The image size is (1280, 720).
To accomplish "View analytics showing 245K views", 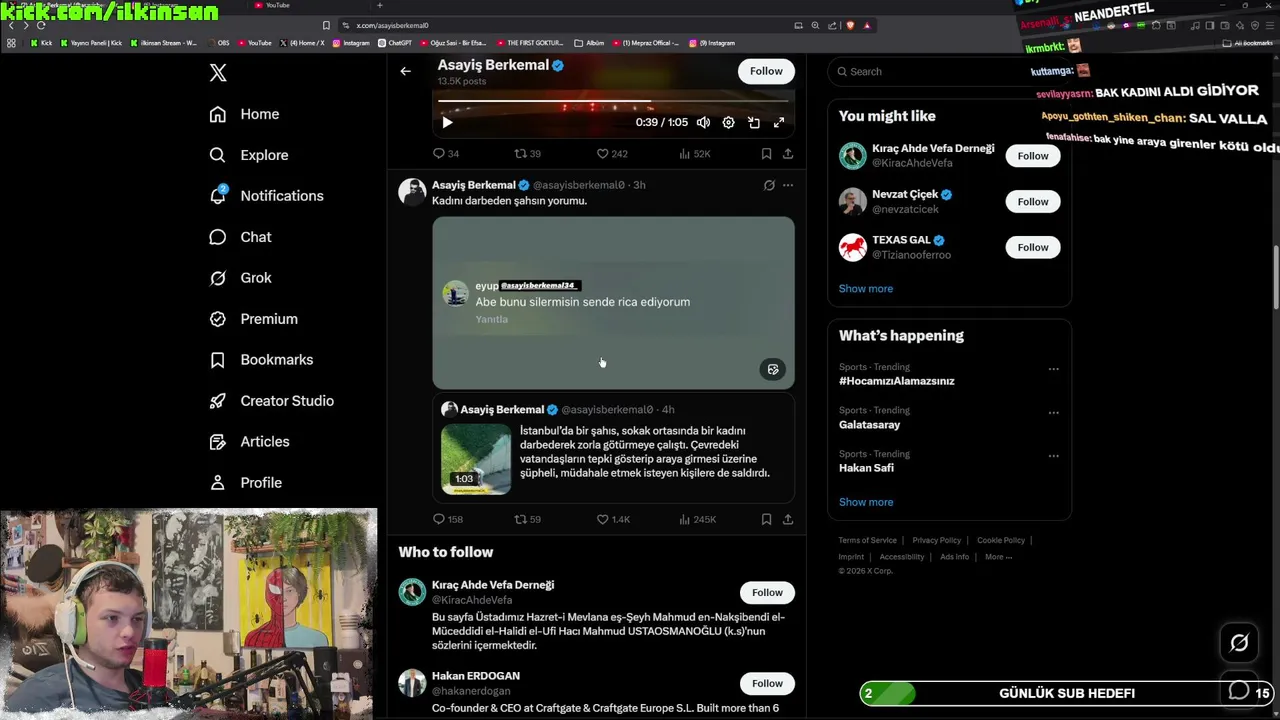I will point(697,519).
